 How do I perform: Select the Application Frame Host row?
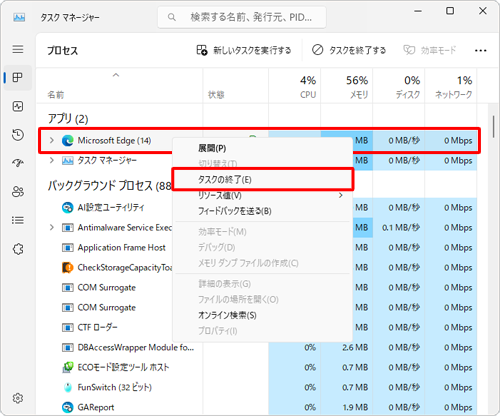pyautogui.click(x=257, y=248)
